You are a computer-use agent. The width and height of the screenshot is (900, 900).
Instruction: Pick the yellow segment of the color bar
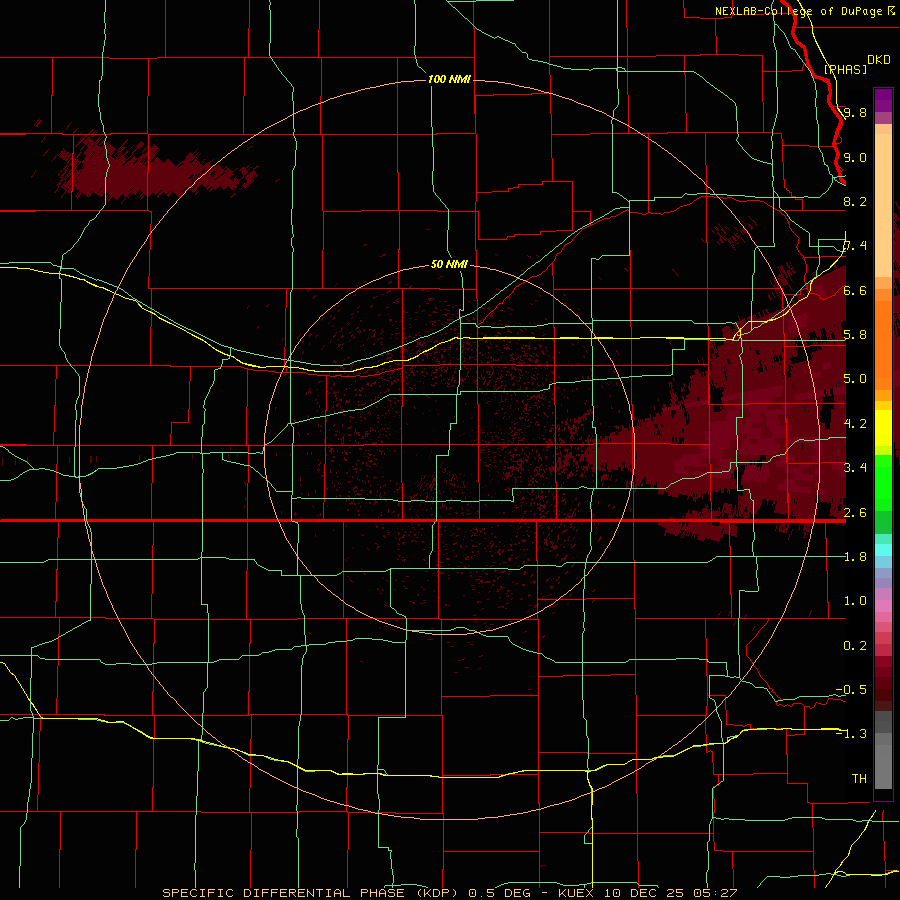point(883,428)
